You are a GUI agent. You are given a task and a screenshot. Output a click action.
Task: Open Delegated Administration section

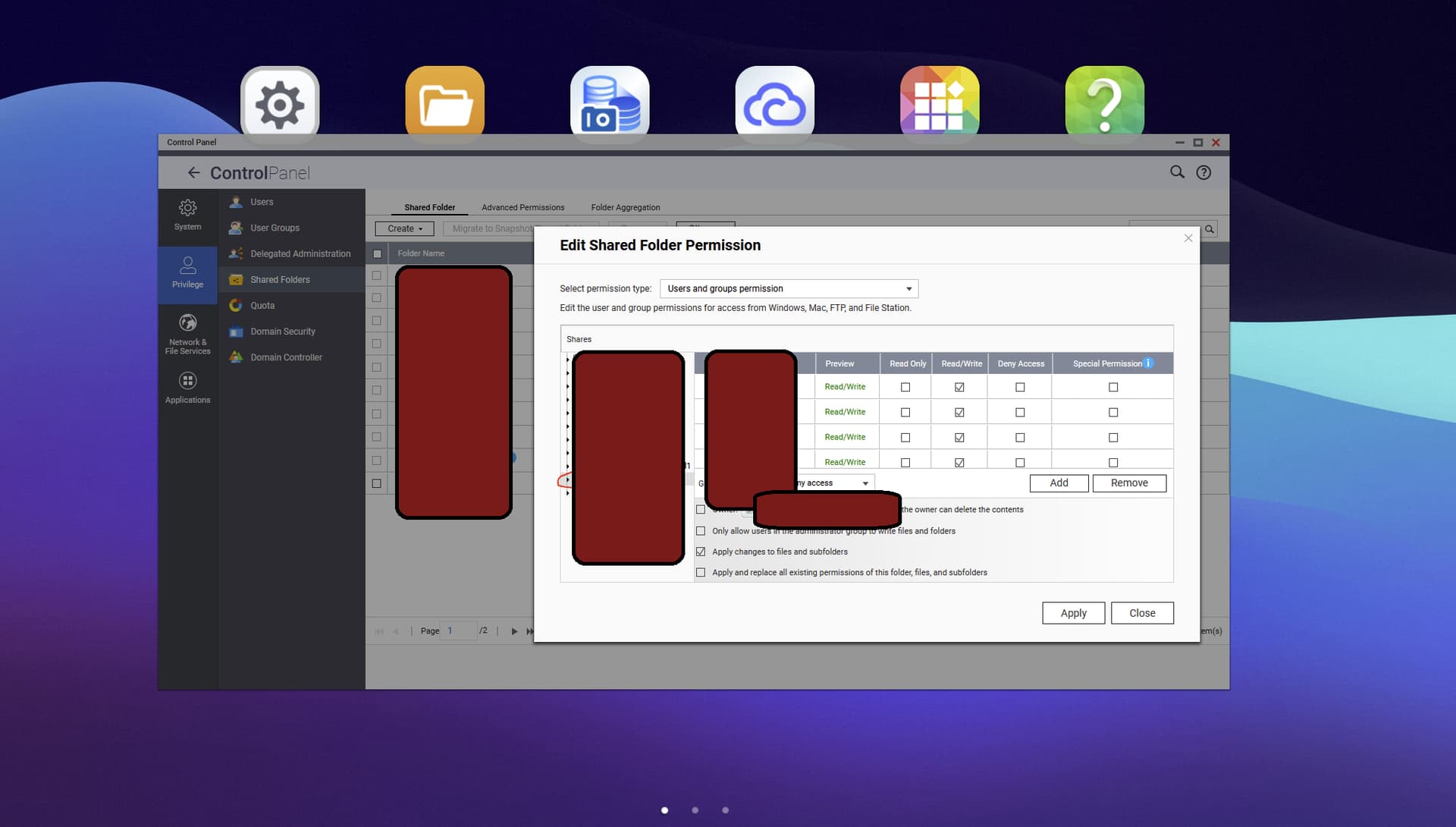291,253
